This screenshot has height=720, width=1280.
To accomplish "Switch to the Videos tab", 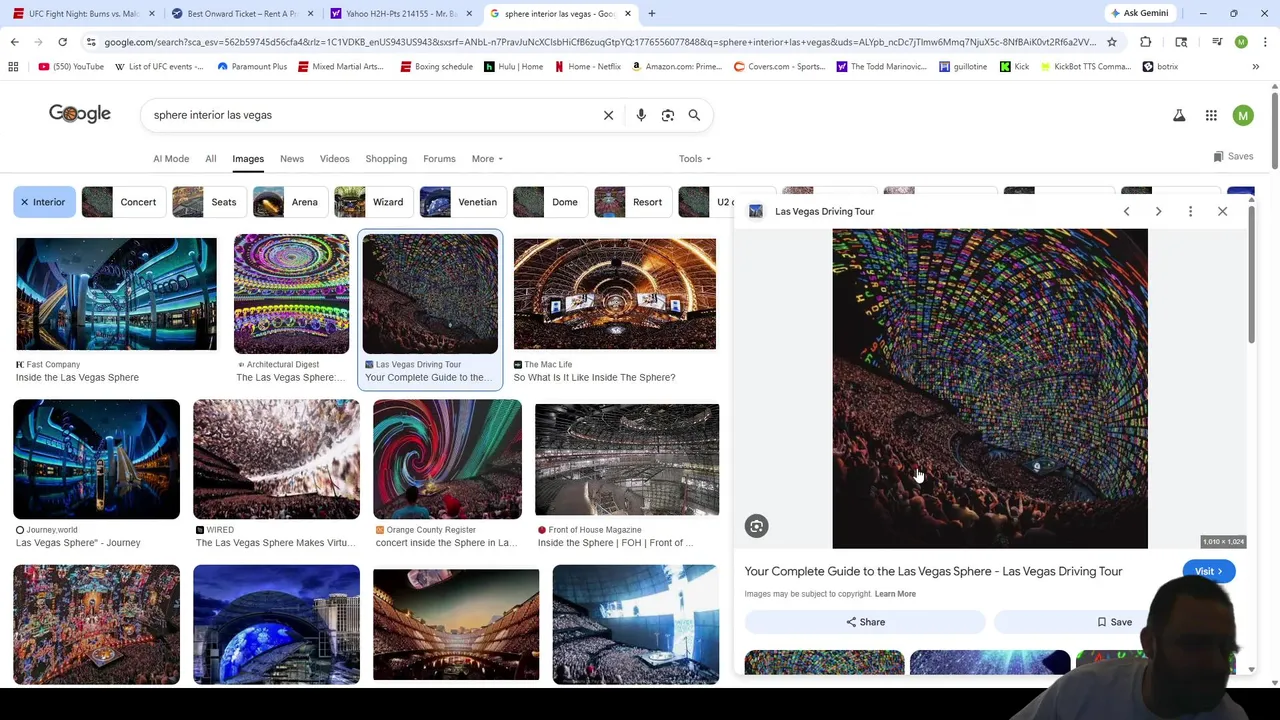I will 334,159.
